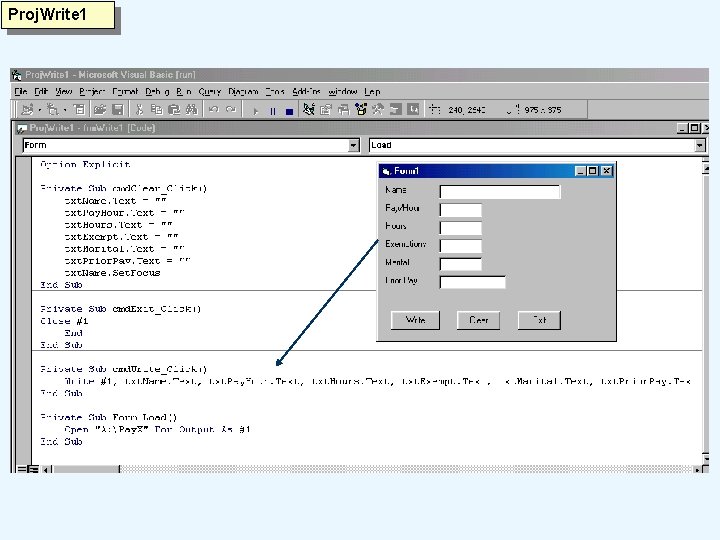This screenshot has height=540, width=720.
Task: Click the Write button on Form1
Action: [415, 320]
